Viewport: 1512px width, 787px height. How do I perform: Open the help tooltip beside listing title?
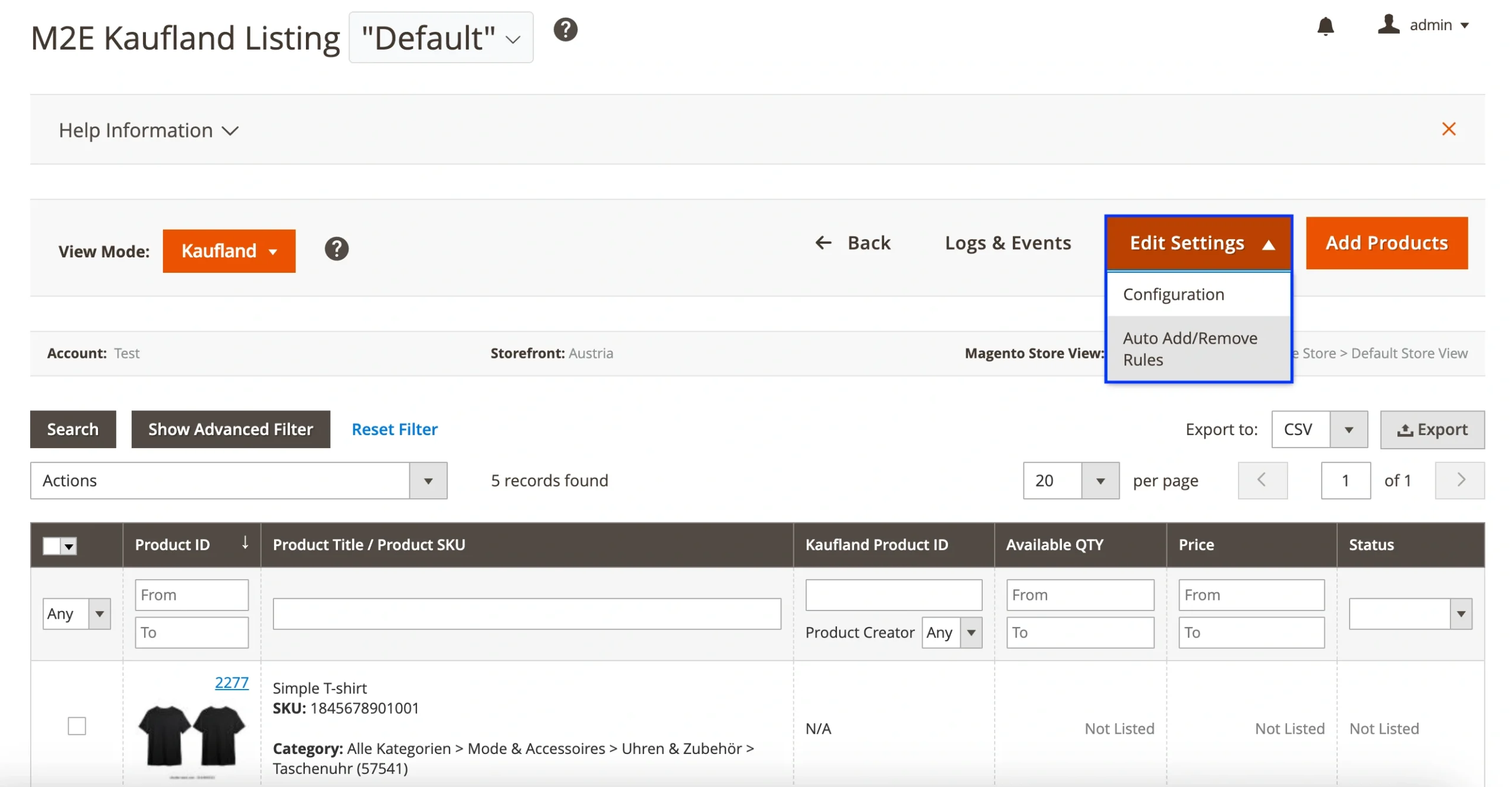(x=566, y=30)
